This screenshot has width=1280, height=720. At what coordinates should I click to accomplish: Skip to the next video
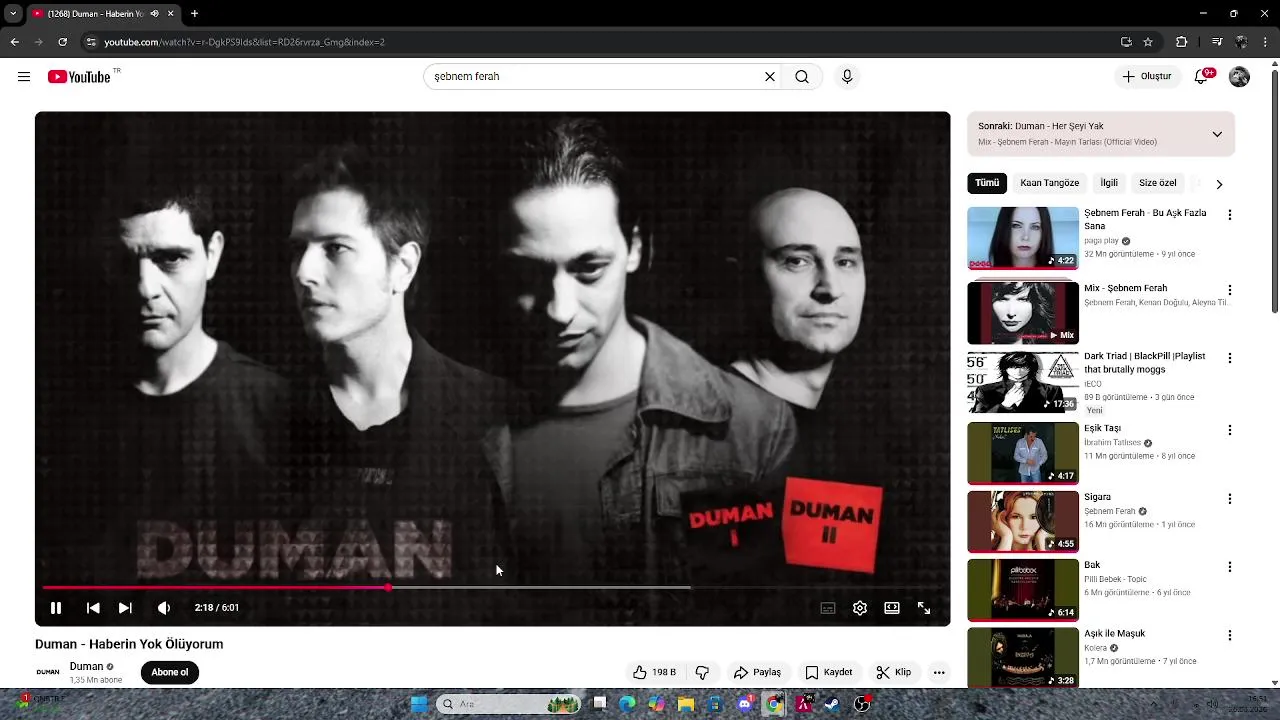coord(125,608)
